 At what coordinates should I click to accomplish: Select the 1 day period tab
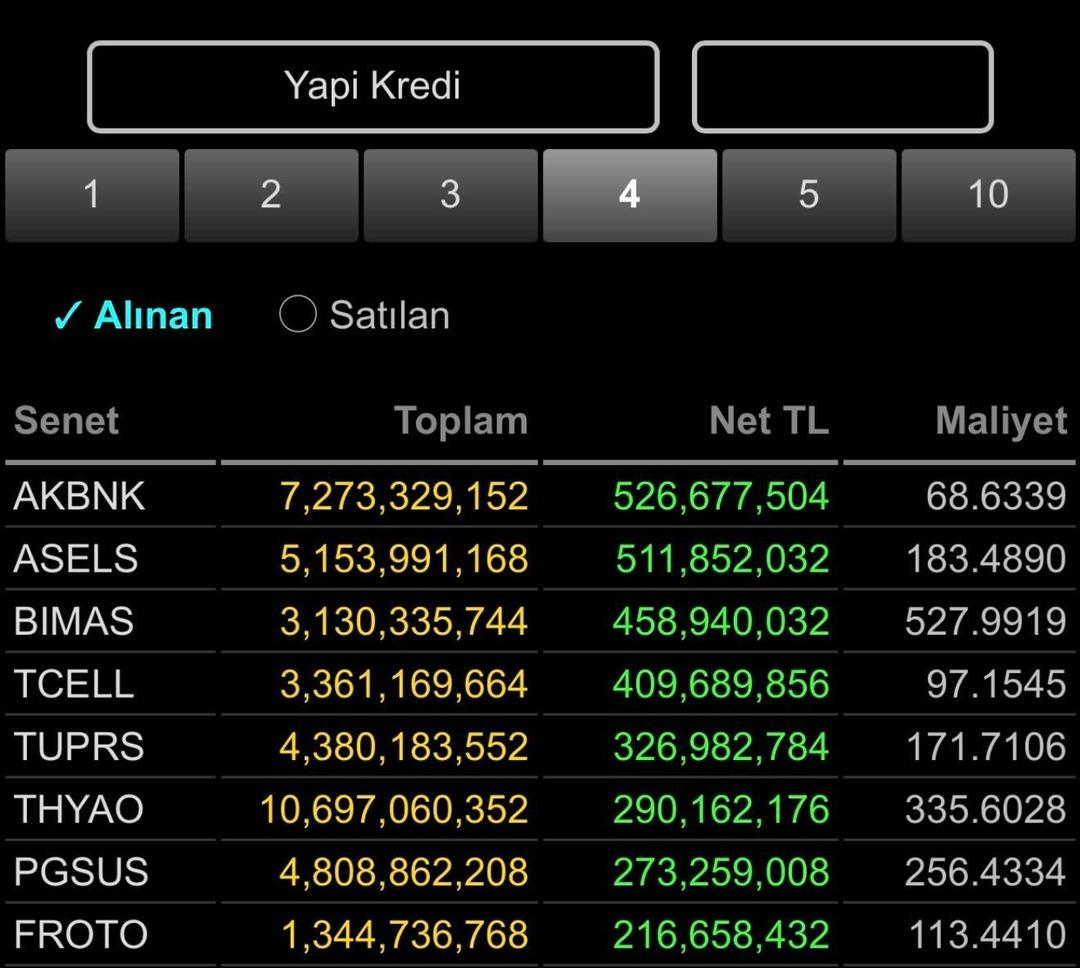click(92, 195)
